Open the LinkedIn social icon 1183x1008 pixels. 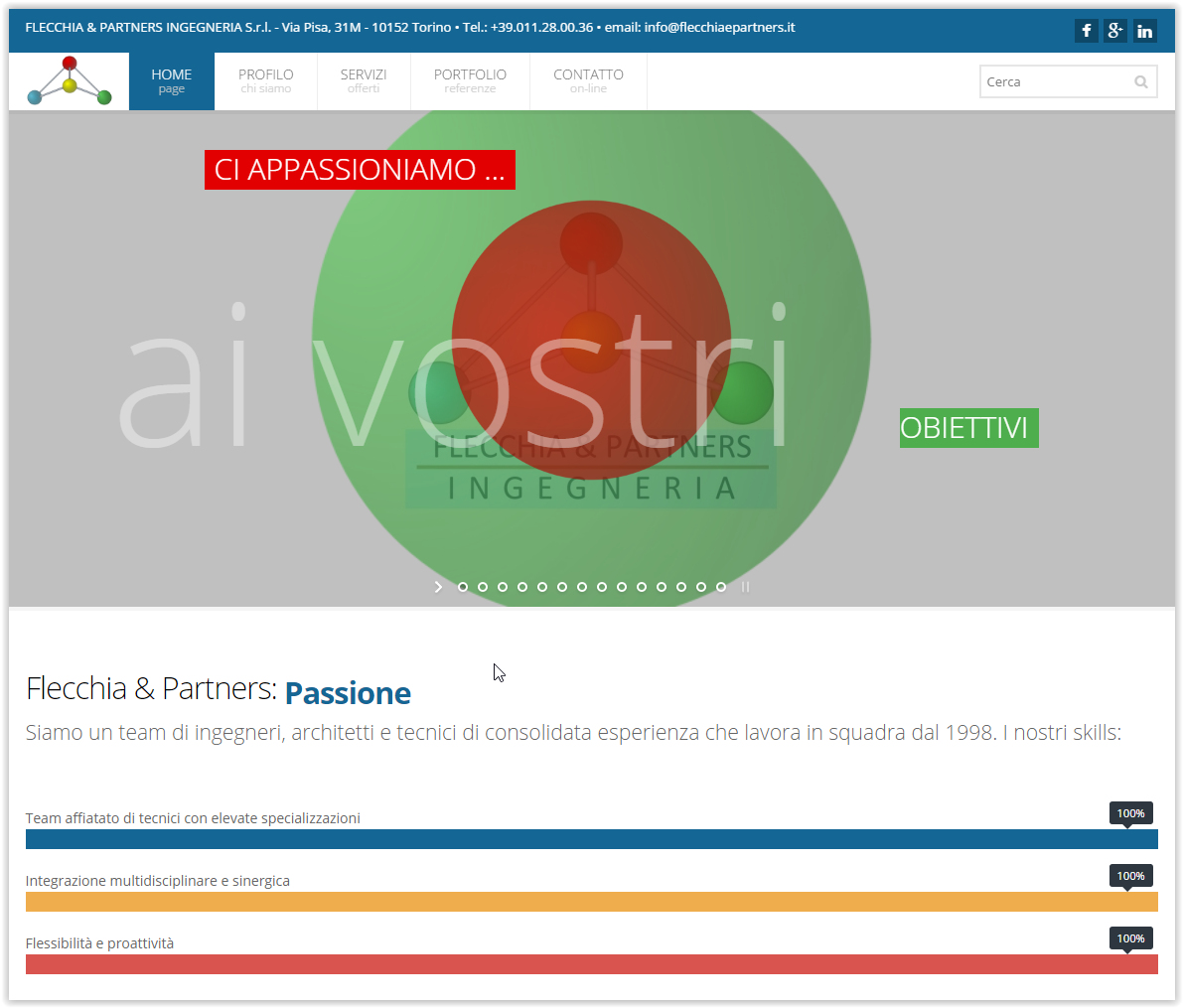point(1144,31)
